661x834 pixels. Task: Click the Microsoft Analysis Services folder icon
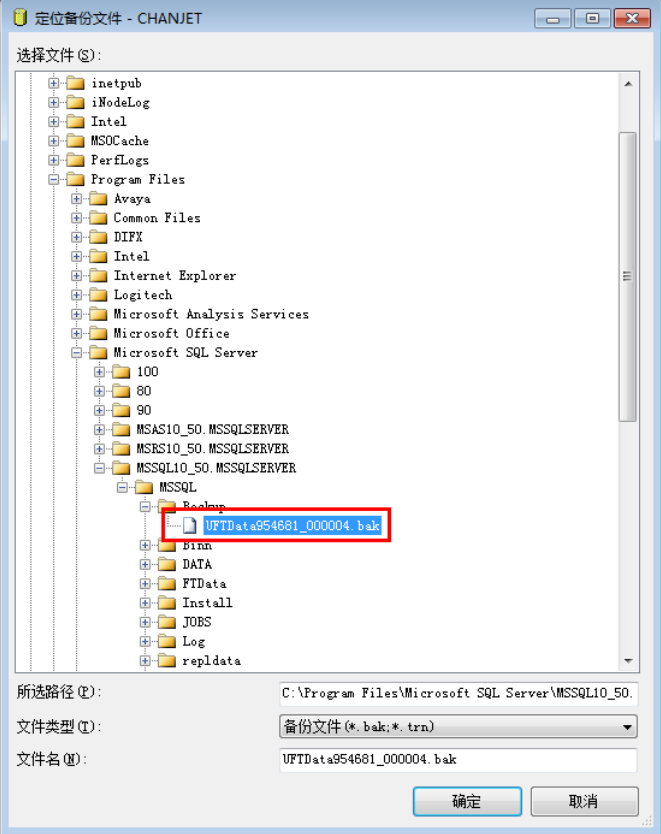[98, 314]
